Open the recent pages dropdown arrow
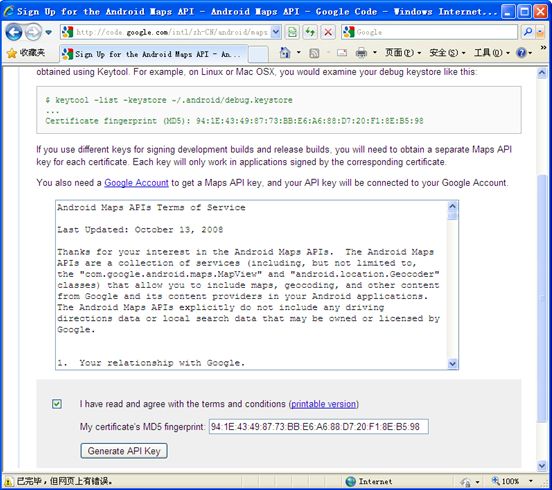Viewport: 552px width, 490px height. pyautogui.click(x=49, y=32)
